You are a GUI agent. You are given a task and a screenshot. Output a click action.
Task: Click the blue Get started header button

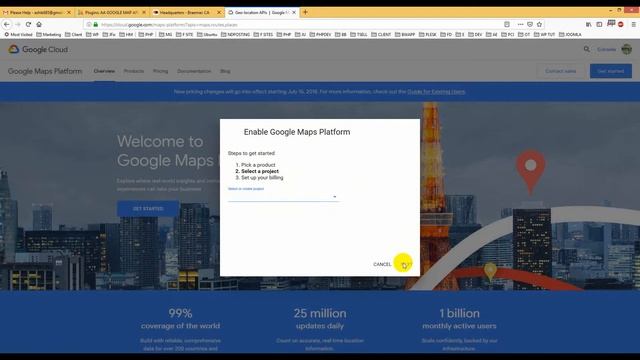pos(611,71)
